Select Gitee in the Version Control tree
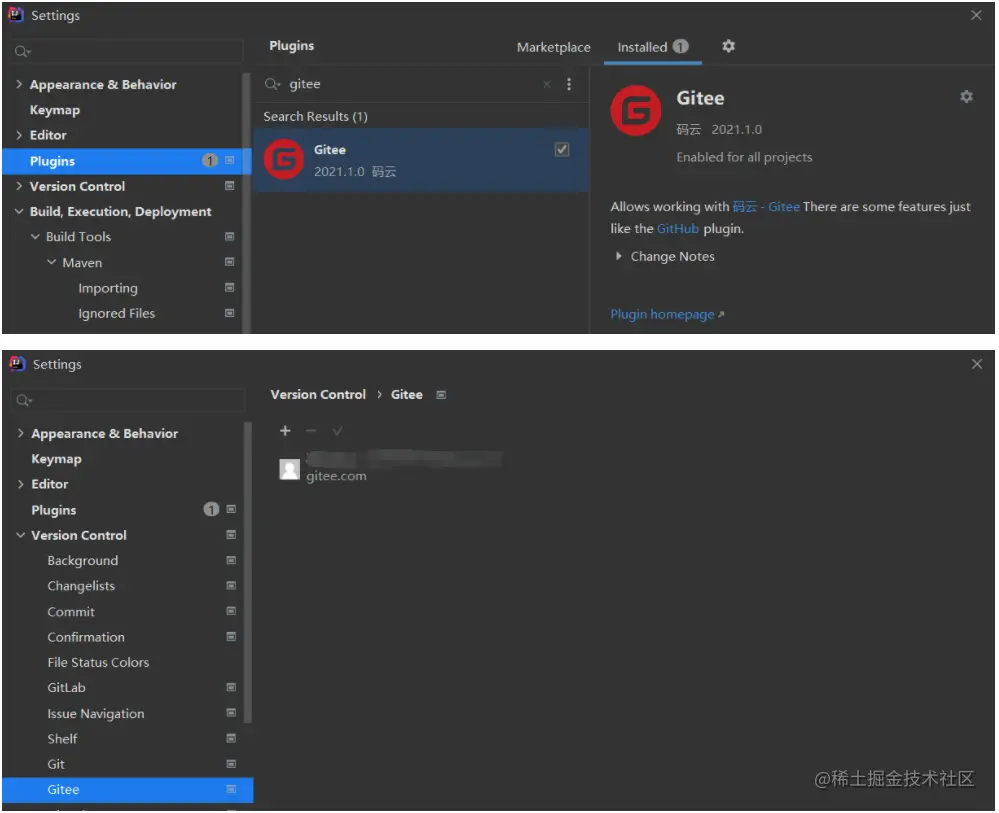The image size is (999, 813). click(x=127, y=789)
